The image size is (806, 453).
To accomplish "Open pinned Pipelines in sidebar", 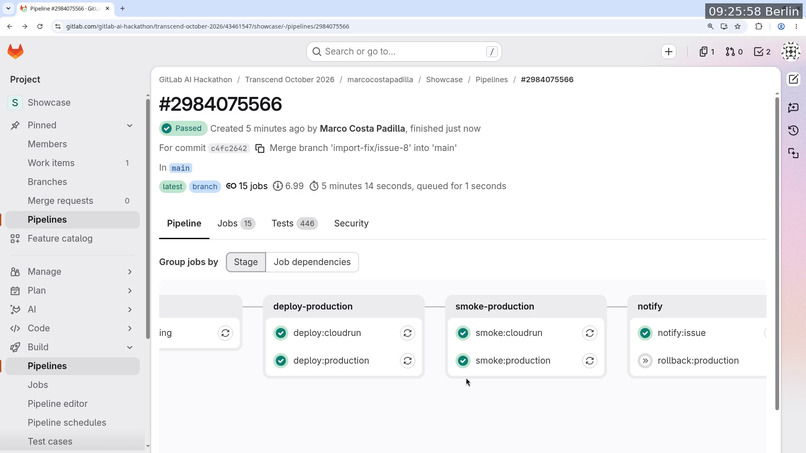I will click(x=72, y=220).
